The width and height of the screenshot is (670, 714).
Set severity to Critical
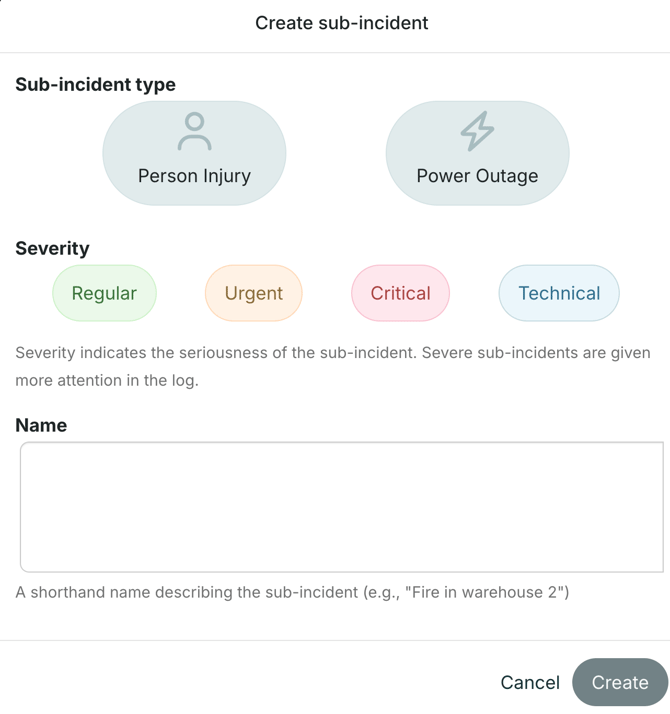coord(400,293)
